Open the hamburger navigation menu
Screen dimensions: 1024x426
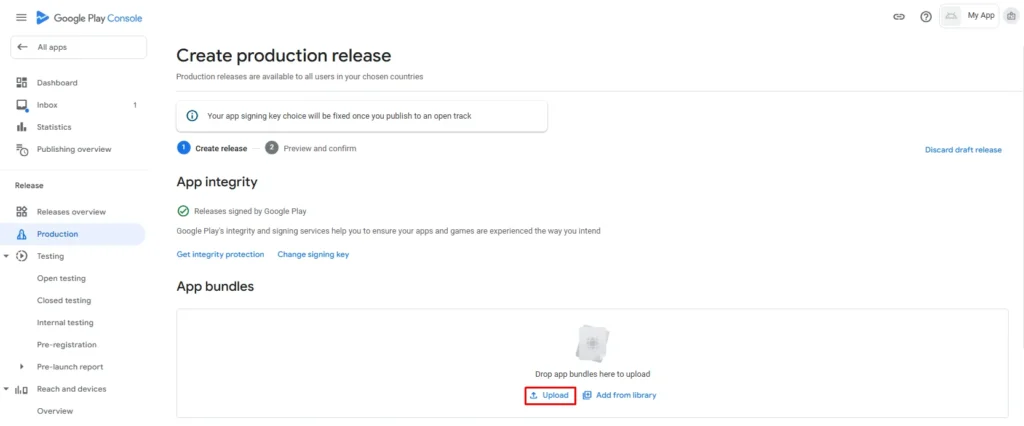click(x=22, y=18)
